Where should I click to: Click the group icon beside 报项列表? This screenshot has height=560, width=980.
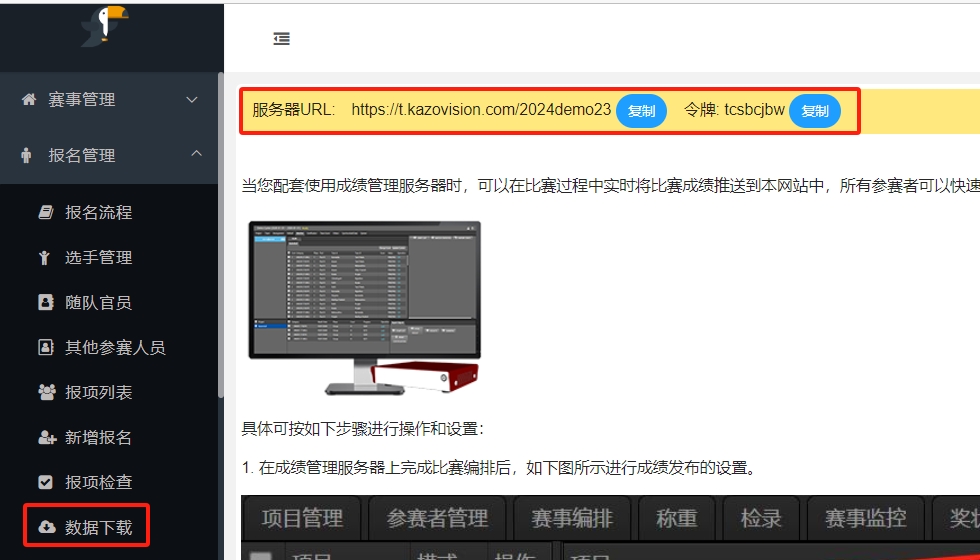[46, 392]
